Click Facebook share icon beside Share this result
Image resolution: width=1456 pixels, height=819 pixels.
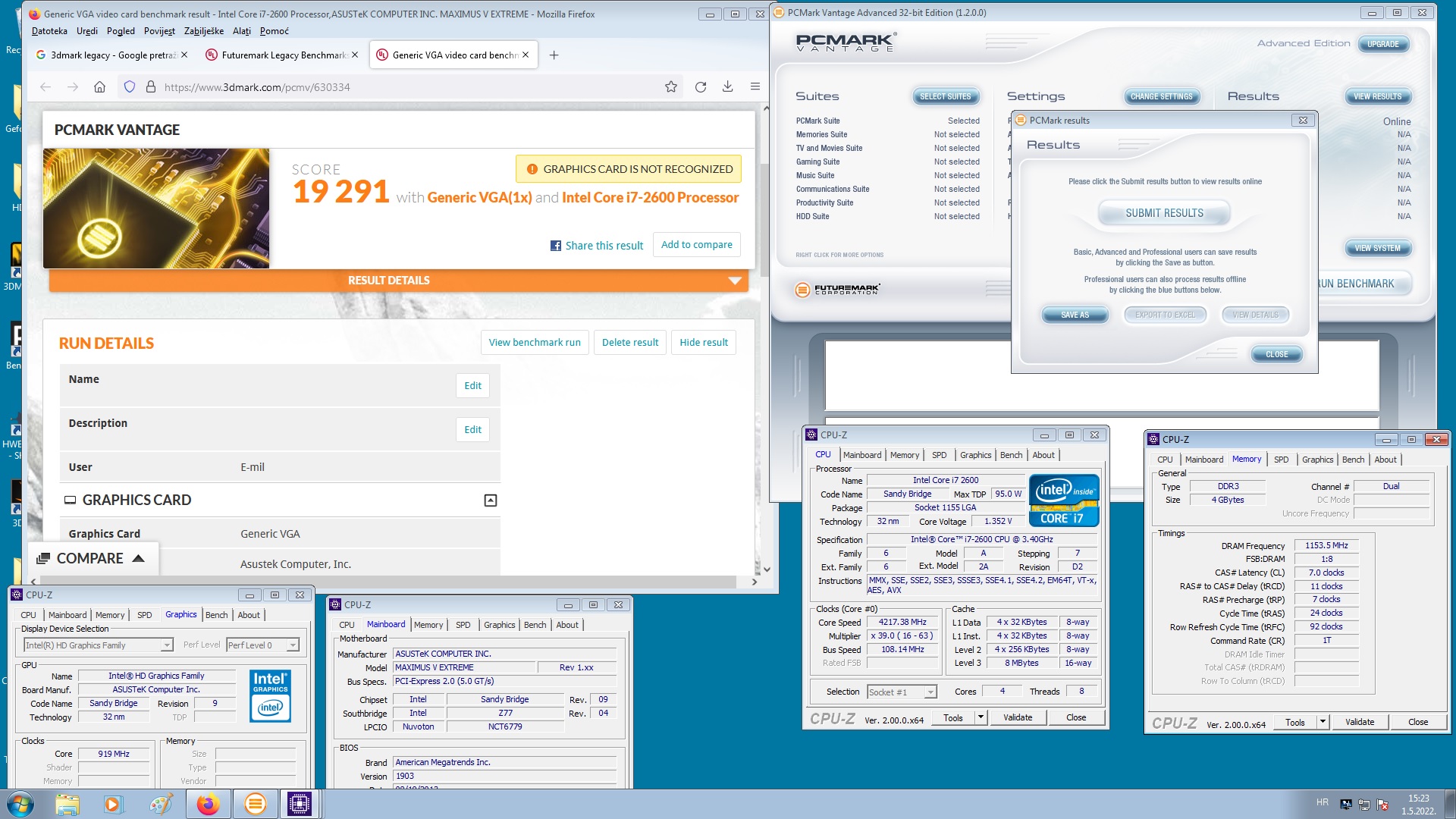pos(556,246)
